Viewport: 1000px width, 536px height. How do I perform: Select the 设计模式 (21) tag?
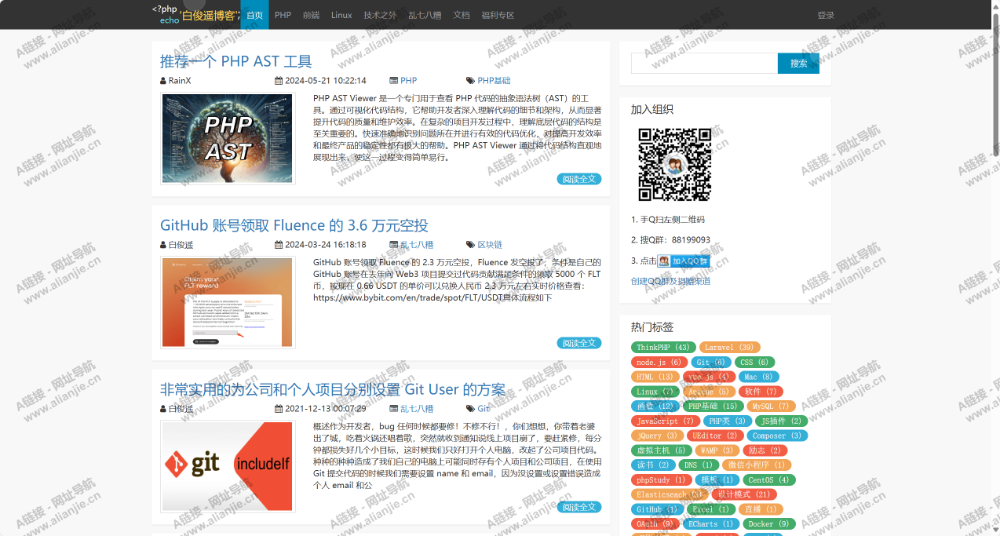point(744,494)
